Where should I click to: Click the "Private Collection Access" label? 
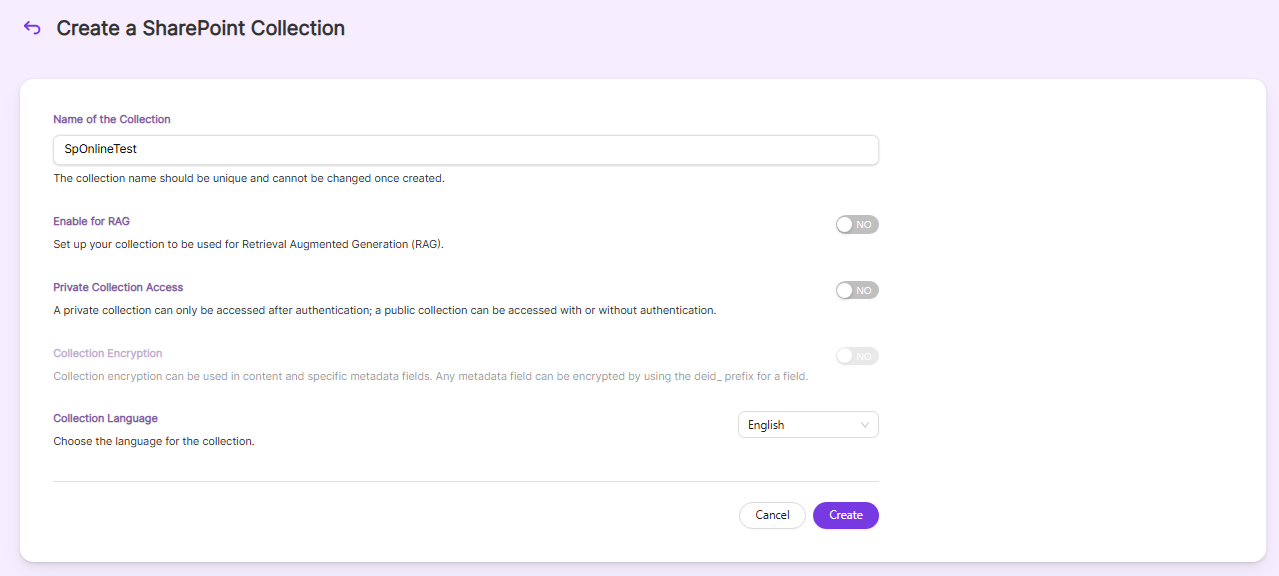pos(118,287)
